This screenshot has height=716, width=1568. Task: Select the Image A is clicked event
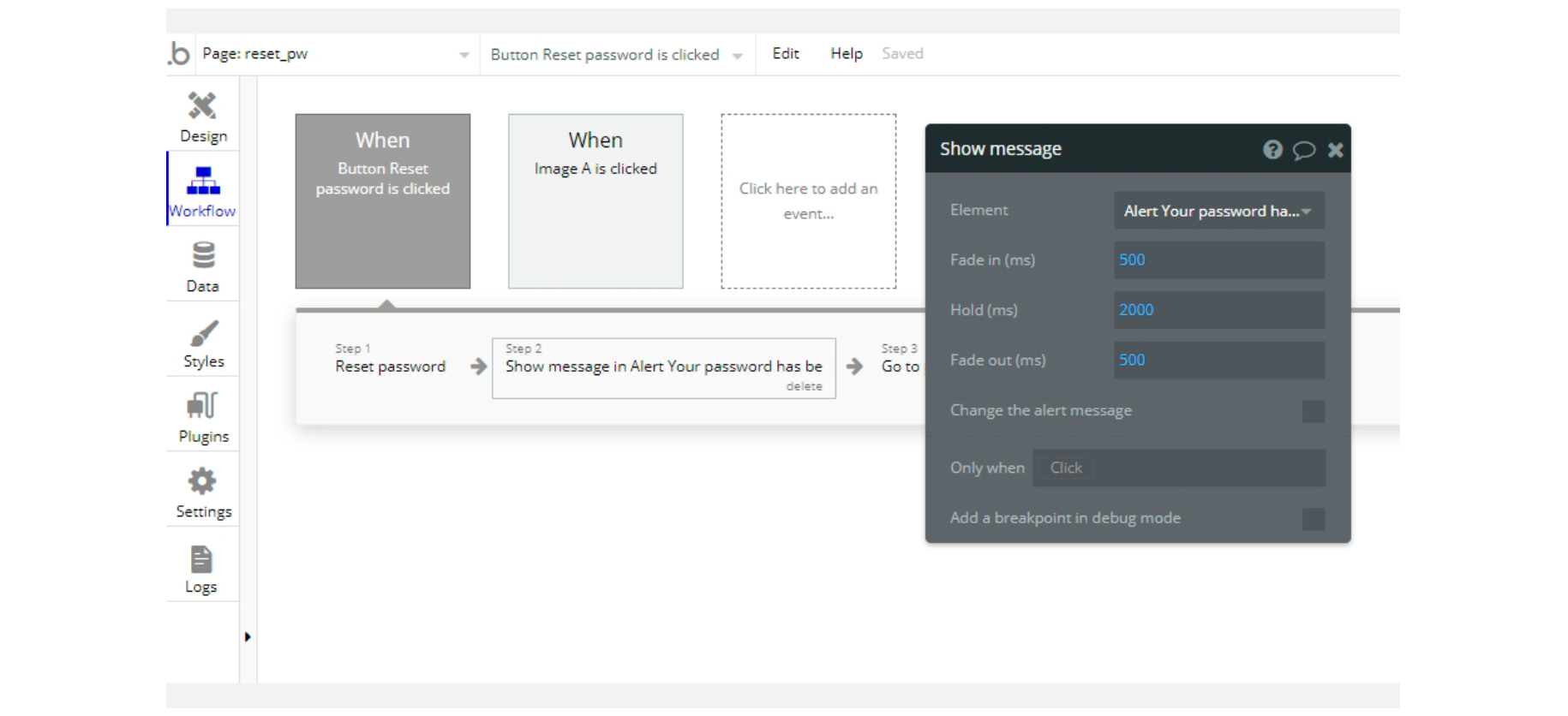[x=595, y=201]
